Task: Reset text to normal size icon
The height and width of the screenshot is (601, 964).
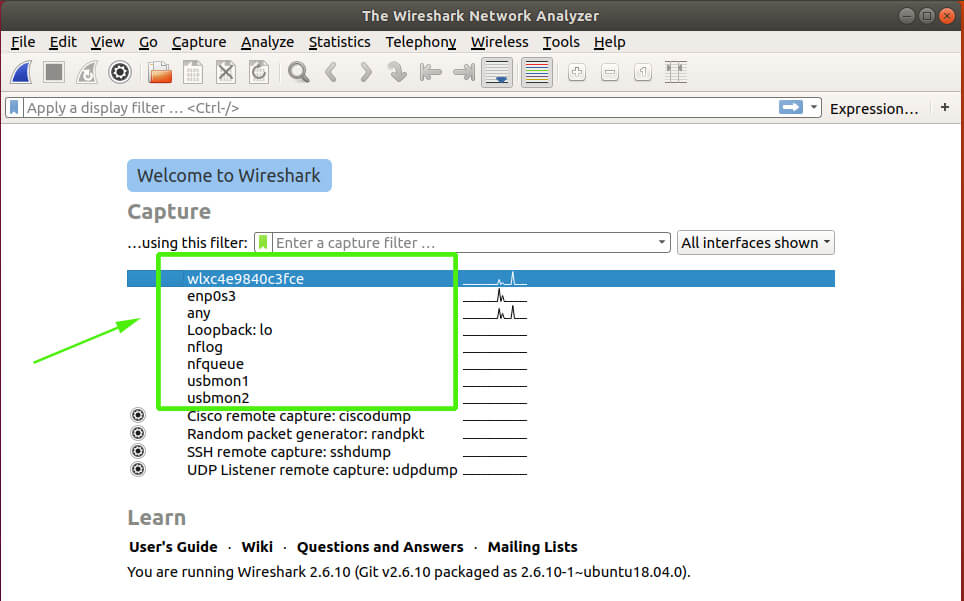Action: click(642, 73)
